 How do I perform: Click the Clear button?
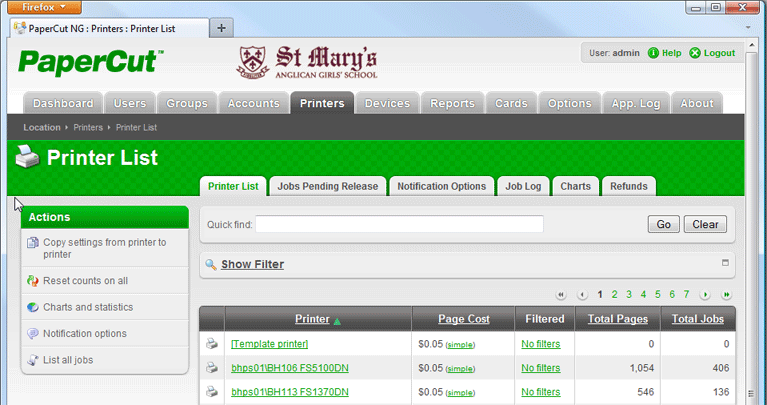pyautogui.click(x=705, y=225)
